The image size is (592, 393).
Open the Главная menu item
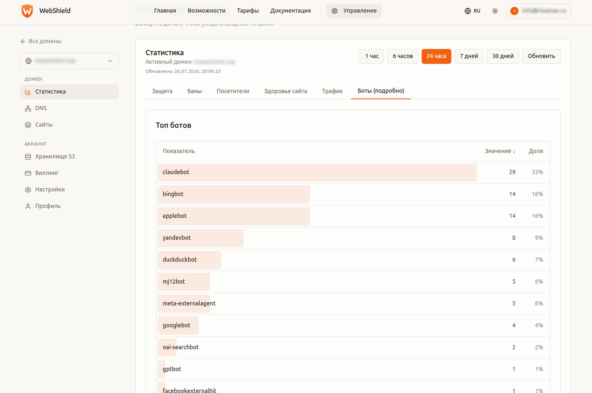click(x=165, y=11)
